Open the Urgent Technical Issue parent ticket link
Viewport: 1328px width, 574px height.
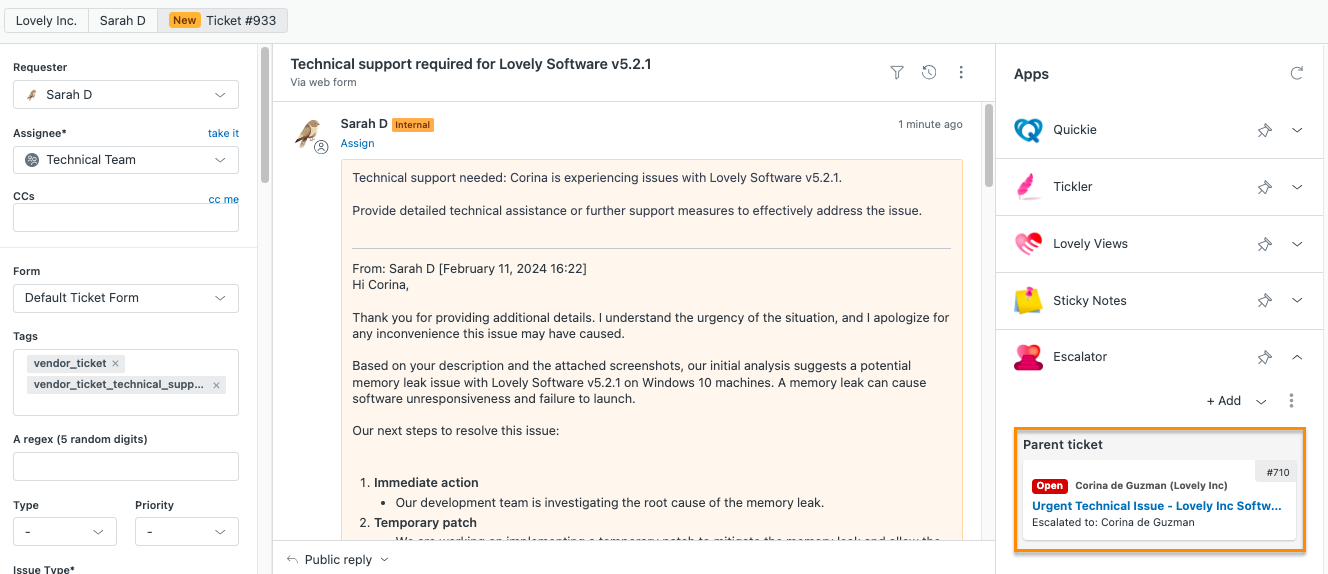tap(1157, 506)
